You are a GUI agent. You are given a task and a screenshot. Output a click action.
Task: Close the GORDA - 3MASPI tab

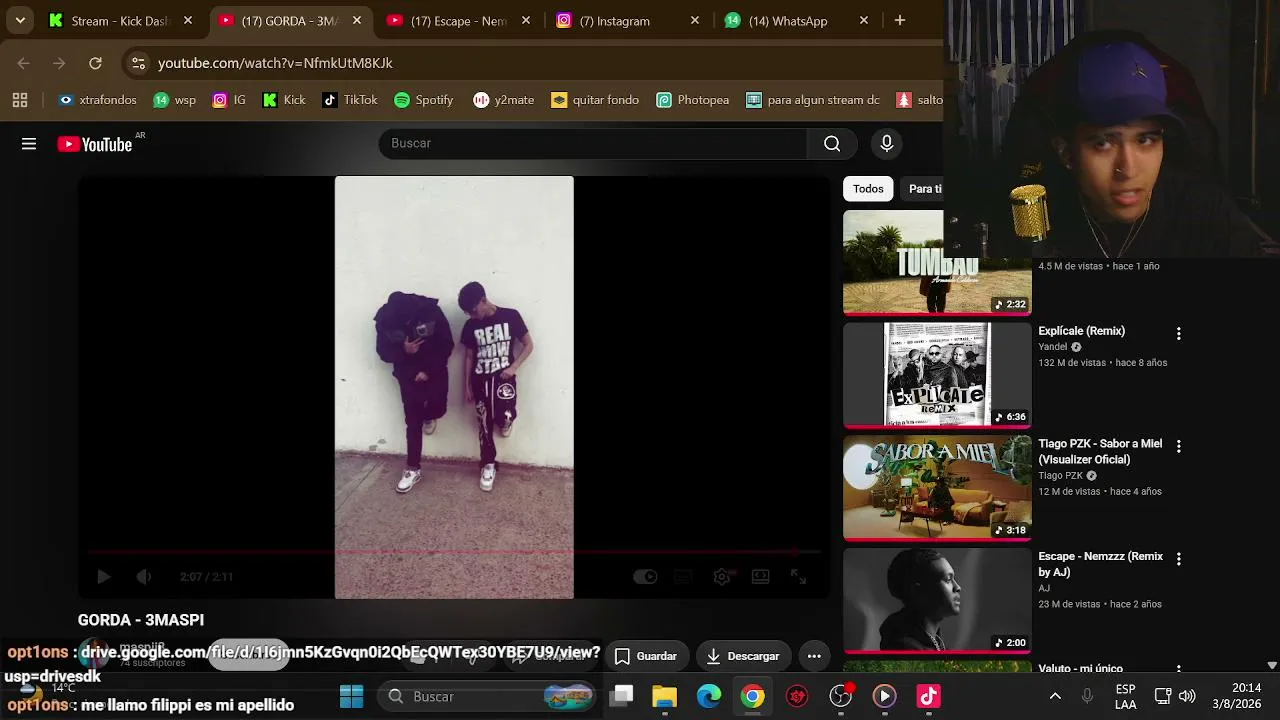click(357, 20)
